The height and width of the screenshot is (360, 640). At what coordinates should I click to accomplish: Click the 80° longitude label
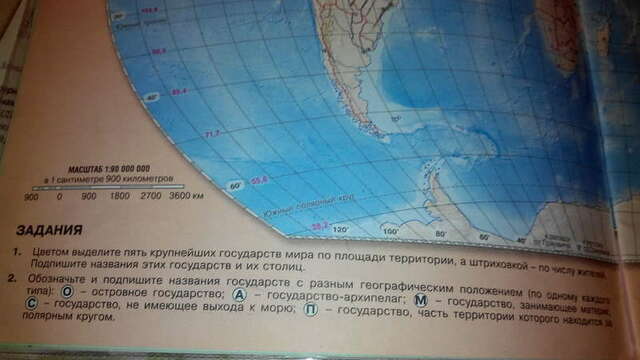coord(441,234)
